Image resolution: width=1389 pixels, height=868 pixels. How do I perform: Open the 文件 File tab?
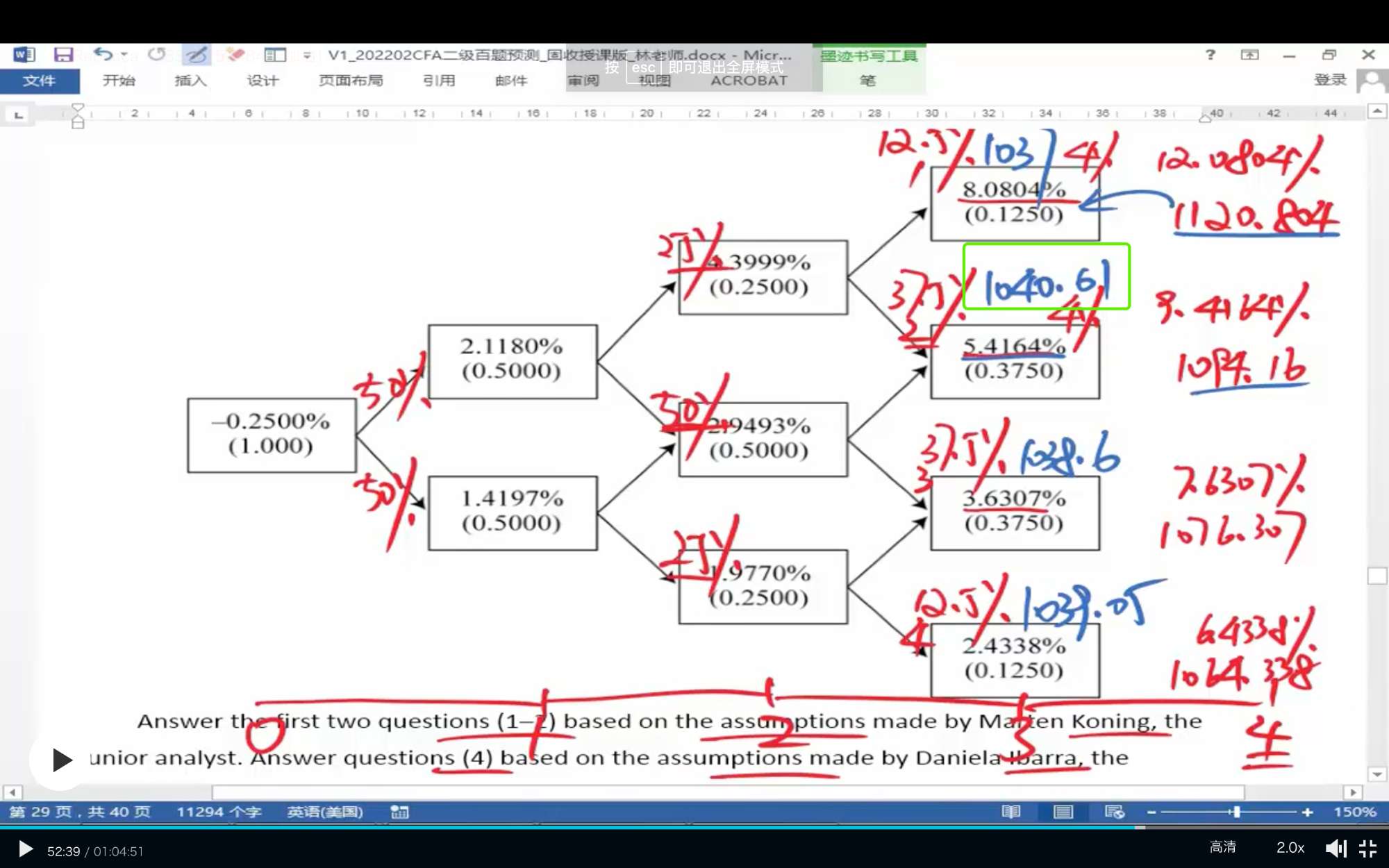[39, 81]
